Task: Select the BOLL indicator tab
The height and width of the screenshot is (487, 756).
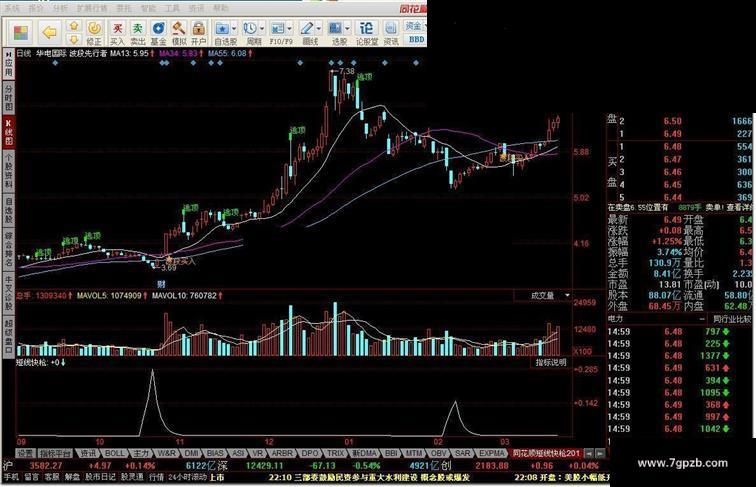Action: (114, 453)
